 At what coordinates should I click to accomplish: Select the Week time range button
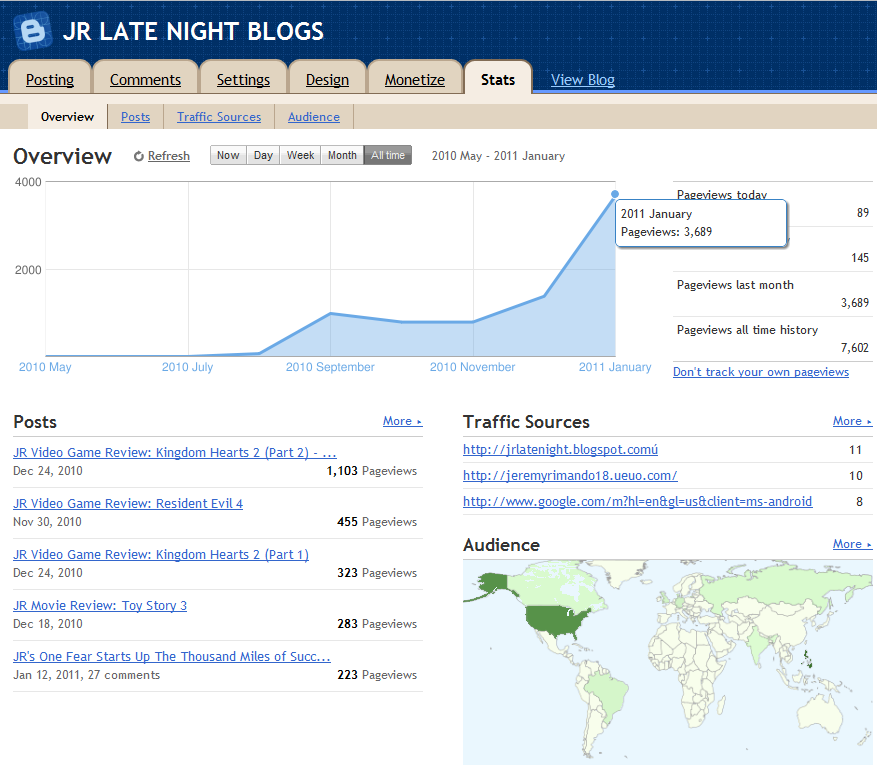click(x=299, y=155)
